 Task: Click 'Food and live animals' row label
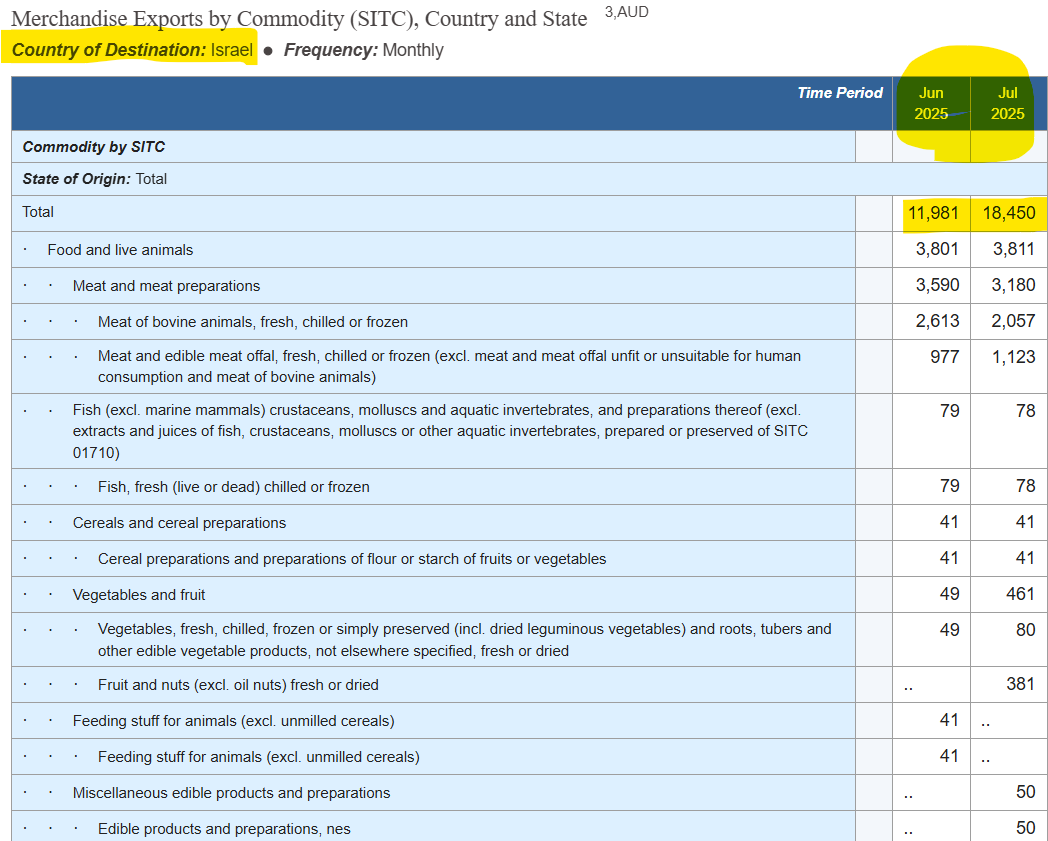[x=120, y=250]
